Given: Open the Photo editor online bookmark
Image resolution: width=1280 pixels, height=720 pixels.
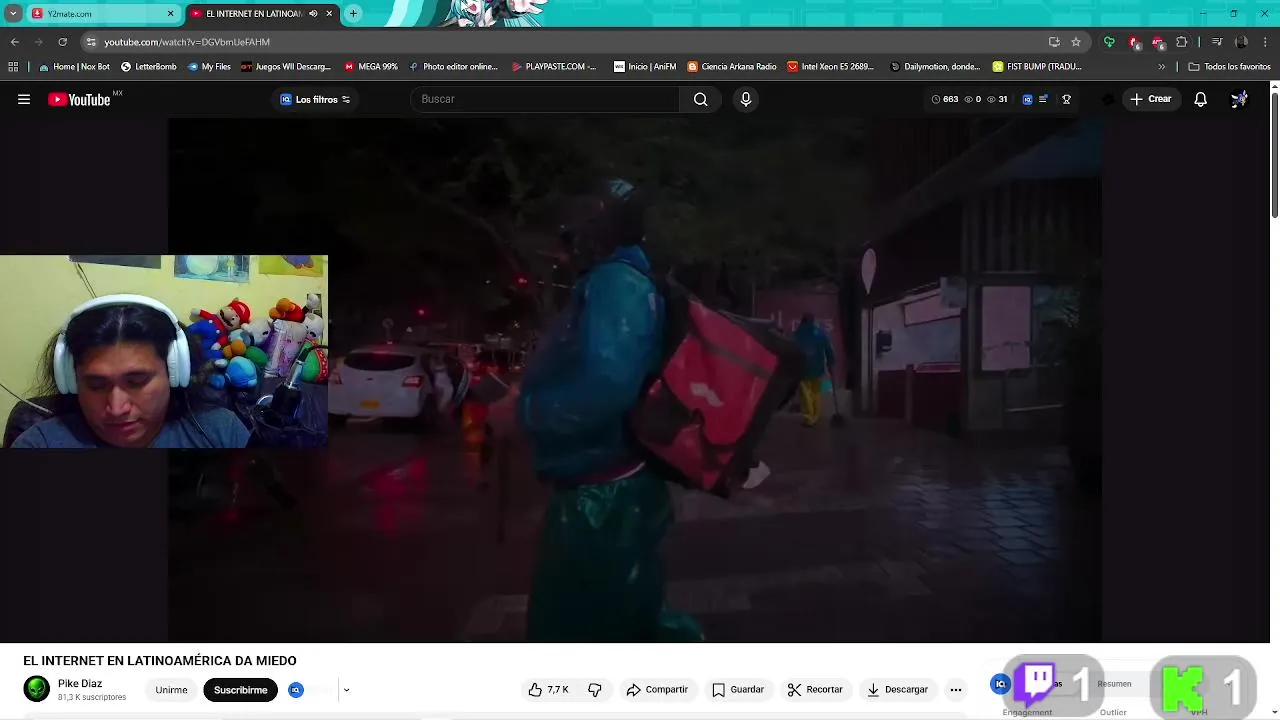Looking at the screenshot, I should [x=453, y=67].
